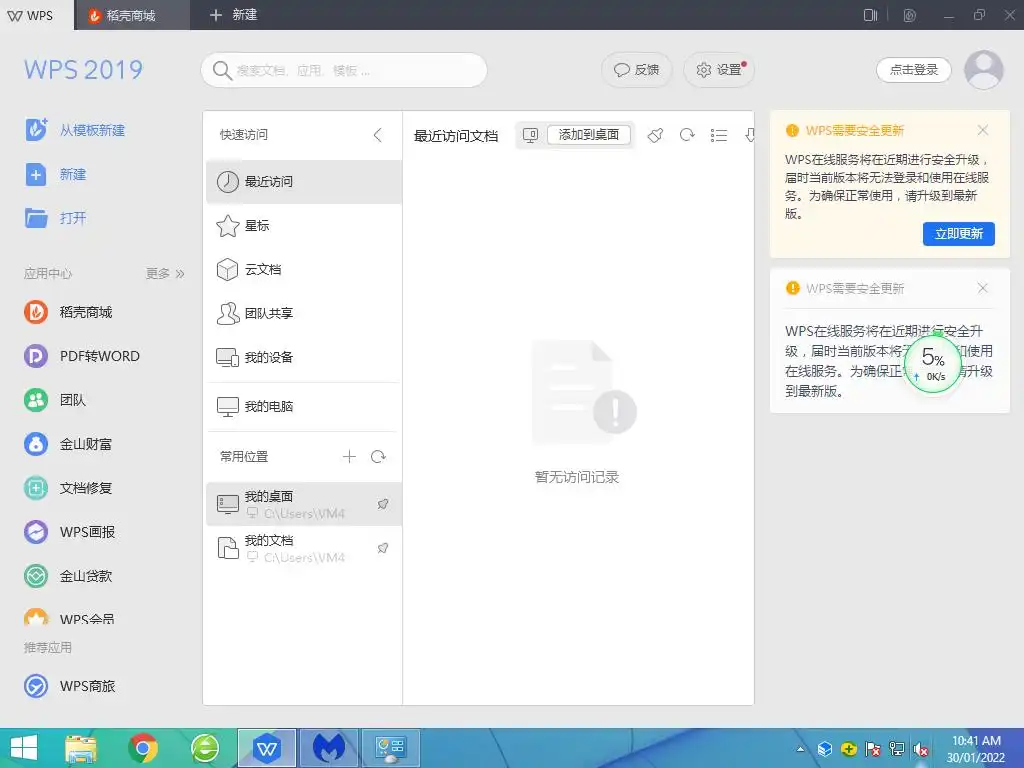Screen dimensions: 1024x768
Task: Click the 添加到桌面 button
Action: click(588, 135)
